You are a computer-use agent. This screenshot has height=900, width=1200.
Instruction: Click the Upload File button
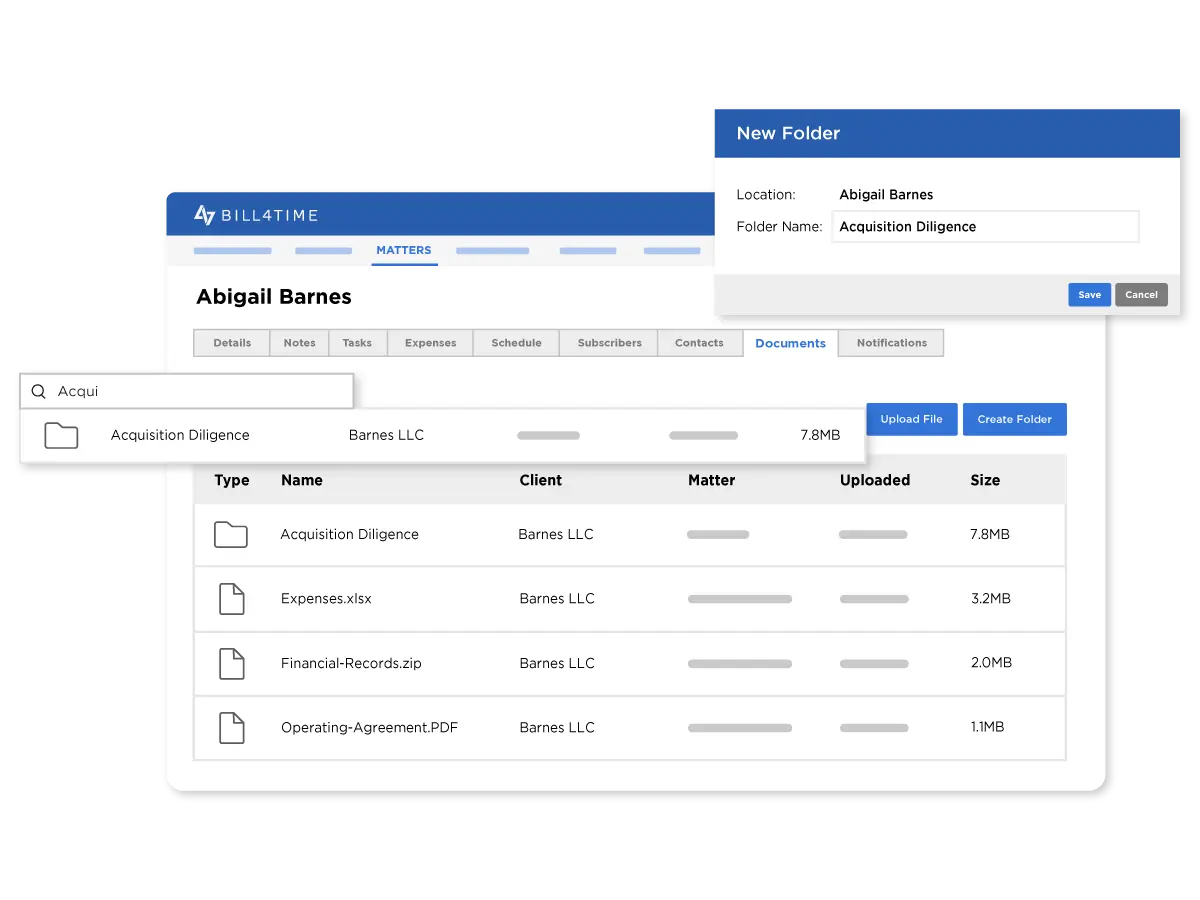point(911,419)
